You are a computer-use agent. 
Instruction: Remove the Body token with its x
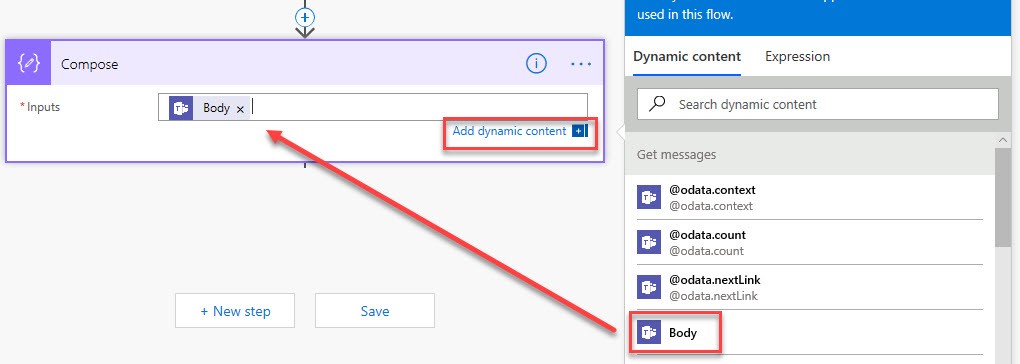click(x=240, y=109)
